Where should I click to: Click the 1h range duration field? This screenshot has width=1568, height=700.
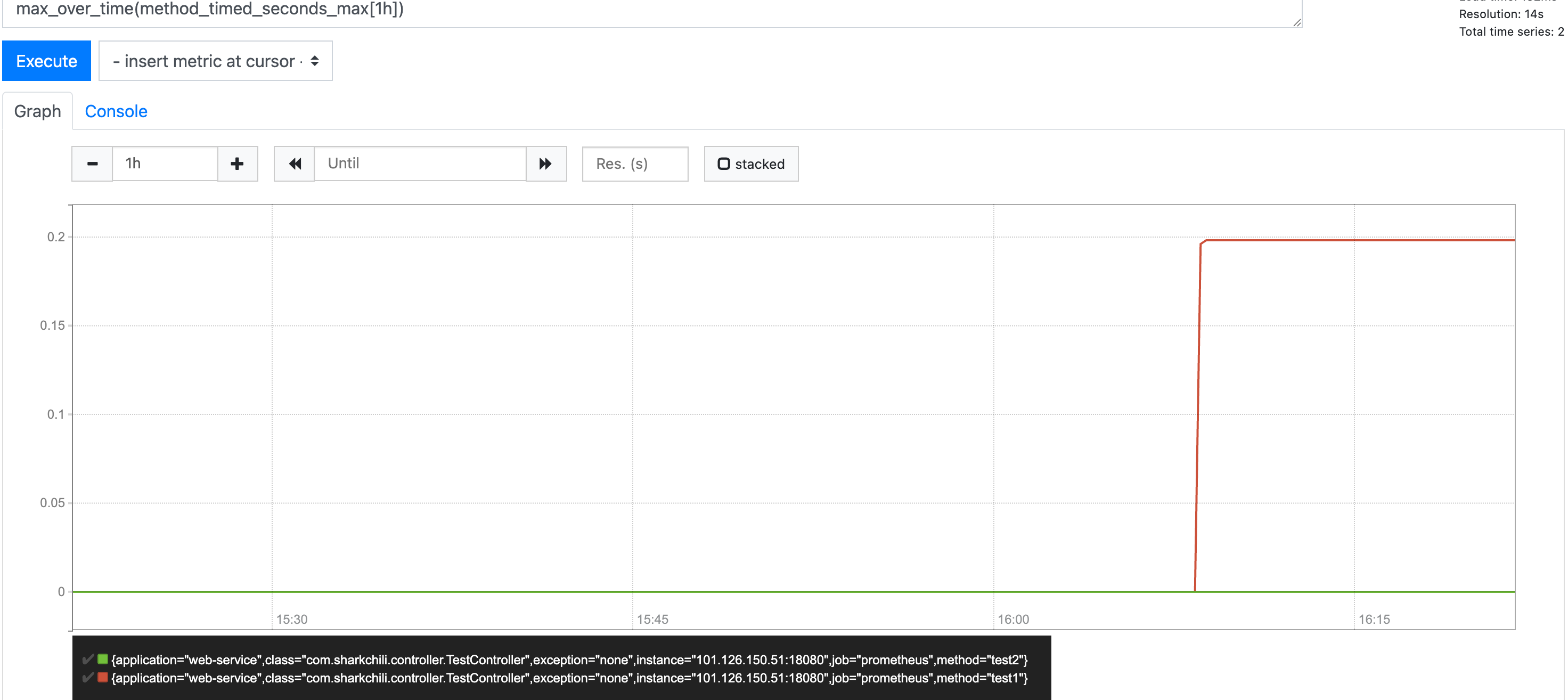click(x=165, y=164)
